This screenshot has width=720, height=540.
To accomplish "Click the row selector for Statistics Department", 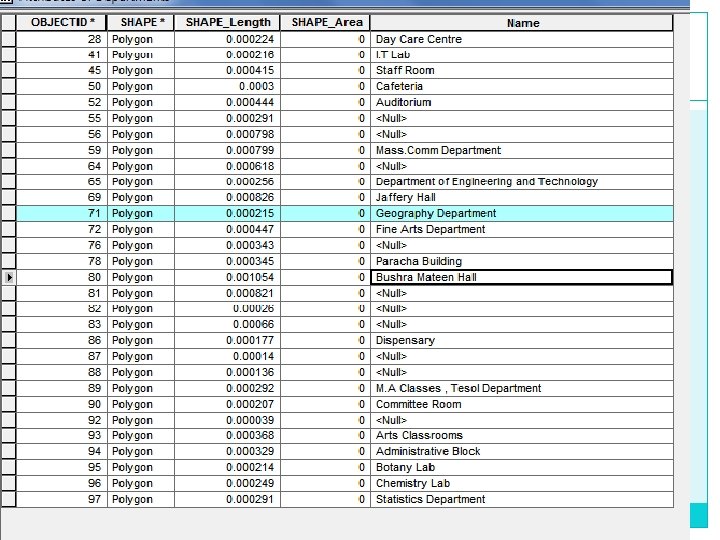I will tap(8, 500).
